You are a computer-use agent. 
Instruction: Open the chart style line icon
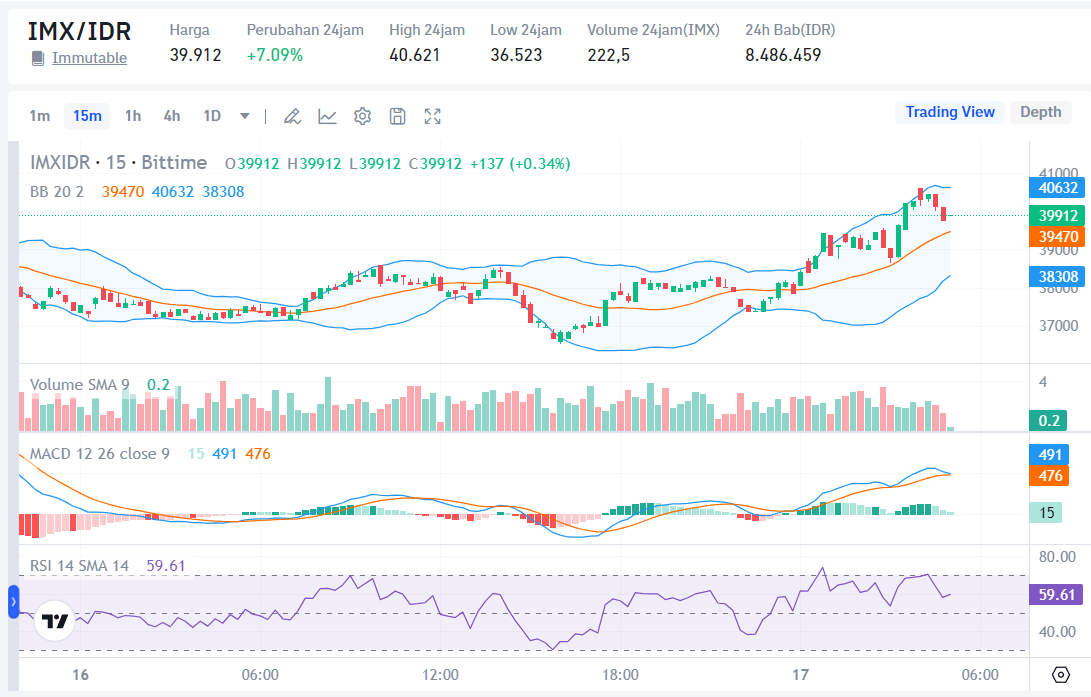point(326,116)
